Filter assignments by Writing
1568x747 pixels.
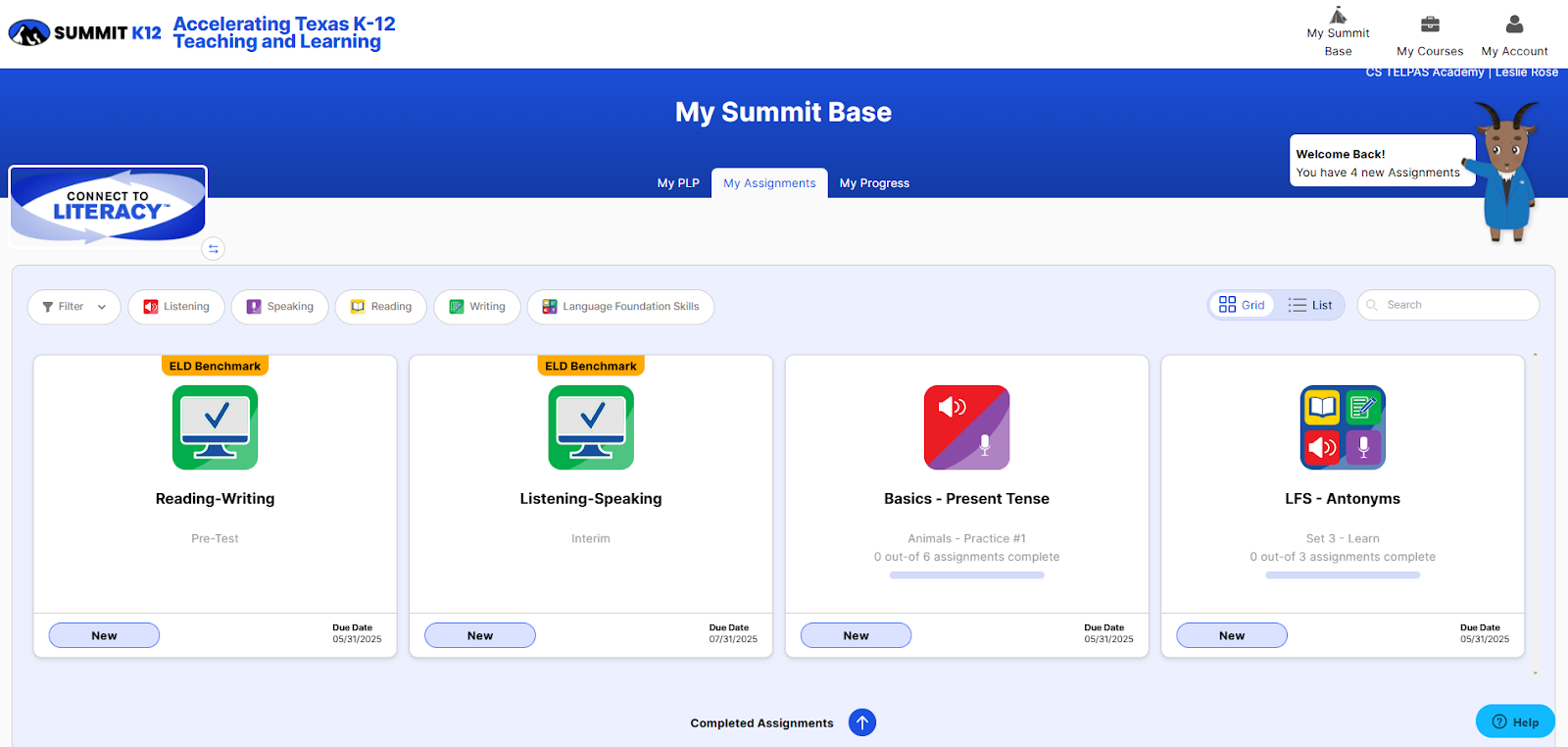pos(477,307)
